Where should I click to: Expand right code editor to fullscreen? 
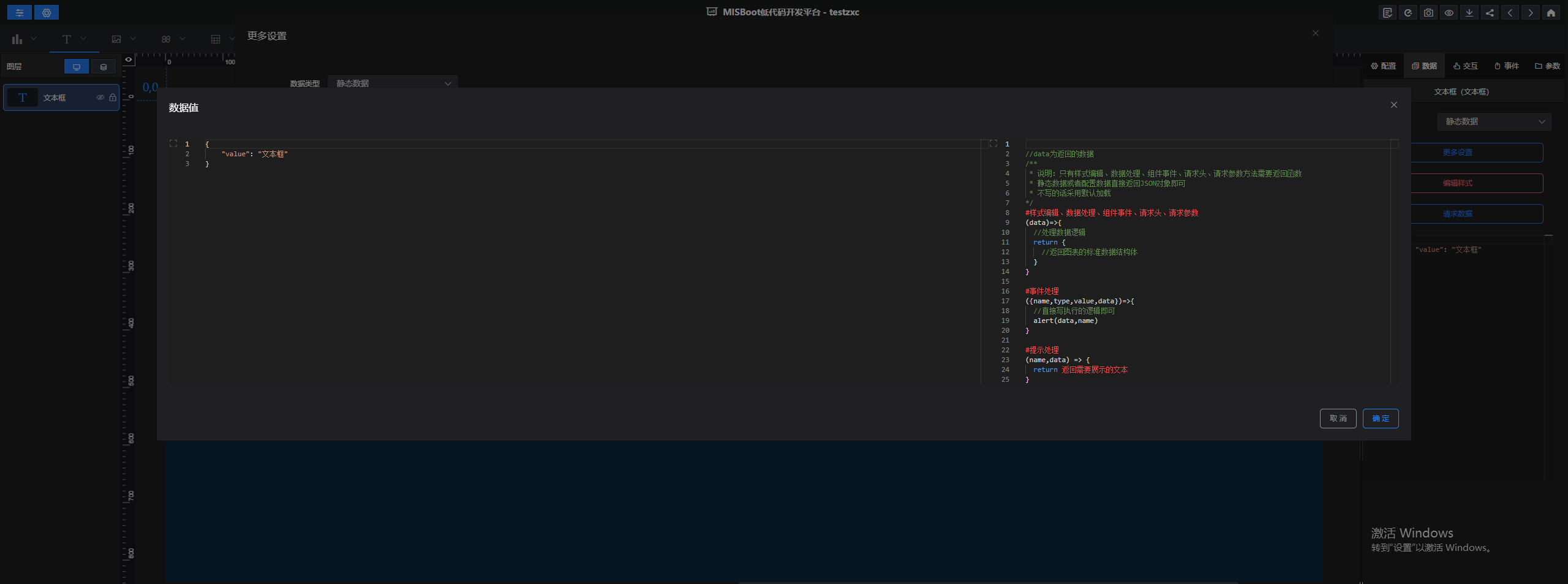click(x=993, y=143)
